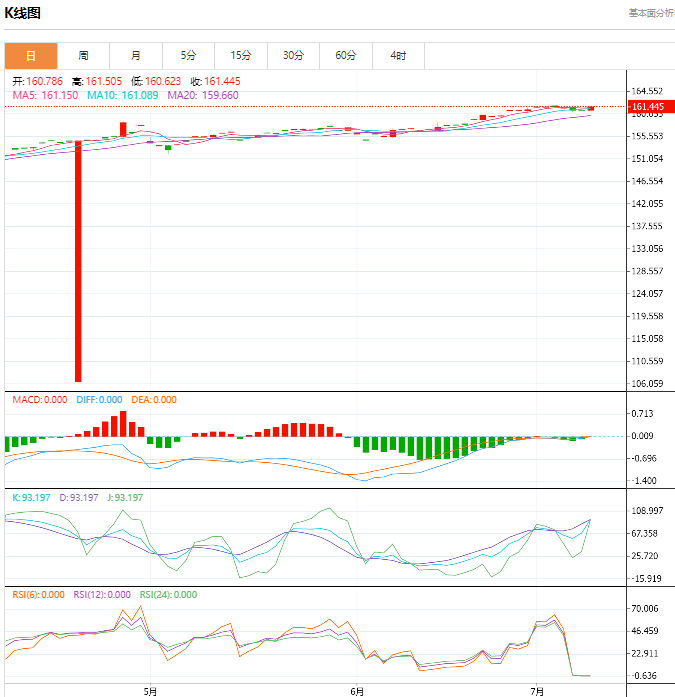This screenshot has width=675, height=697.
Task: Open the 4时 interval tab
Action: click(x=398, y=56)
